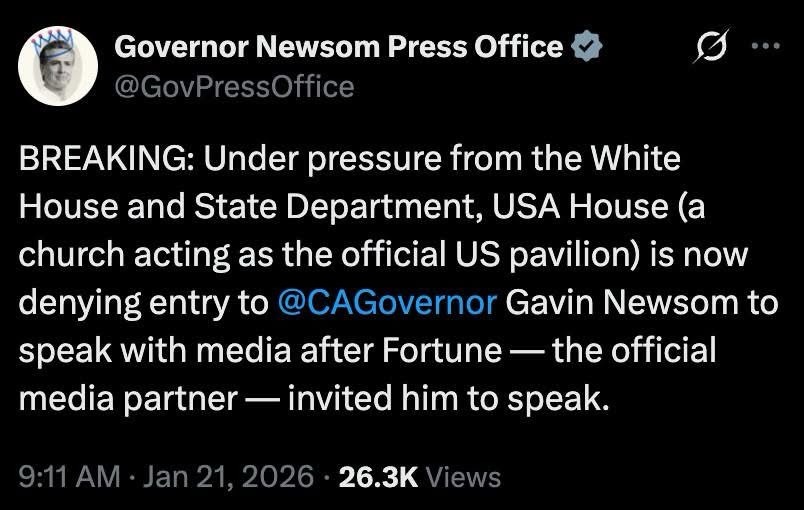Viewport: 804px width, 510px height.
Task: Click the 9:11 AM timestamp
Action: coord(64,477)
